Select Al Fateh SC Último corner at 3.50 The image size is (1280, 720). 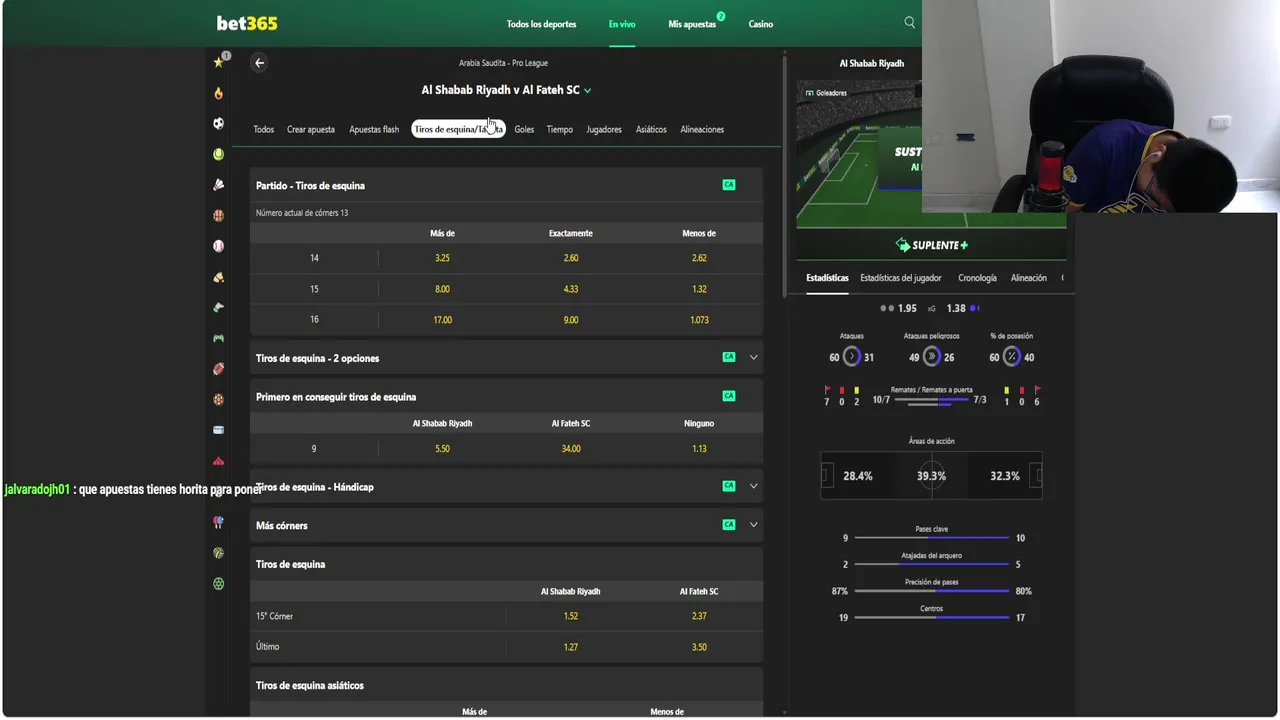click(x=699, y=647)
